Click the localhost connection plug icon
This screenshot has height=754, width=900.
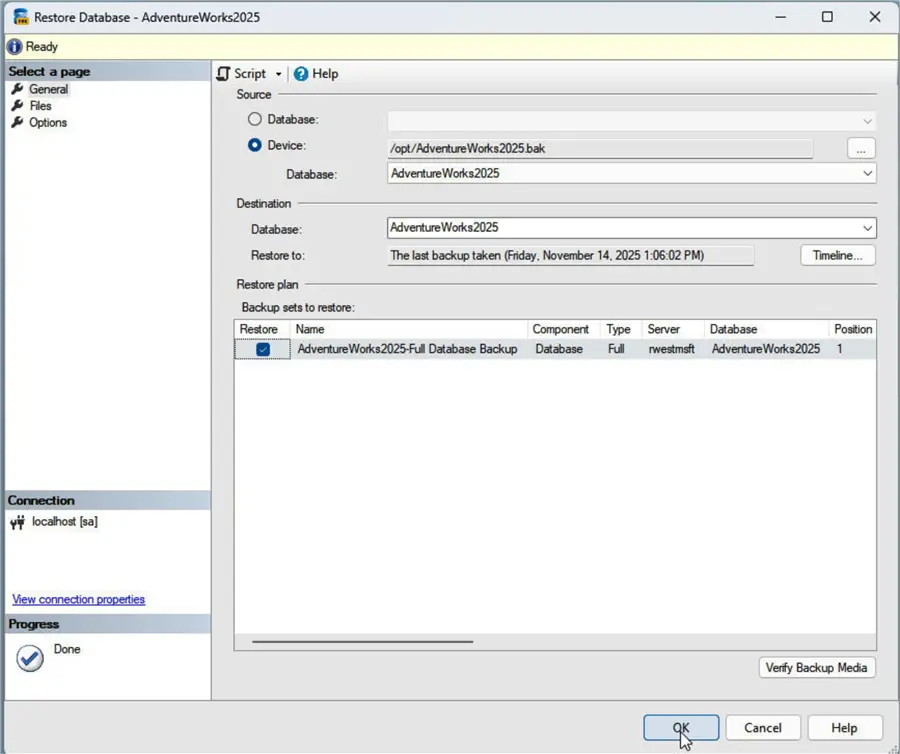click(x=18, y=522)
